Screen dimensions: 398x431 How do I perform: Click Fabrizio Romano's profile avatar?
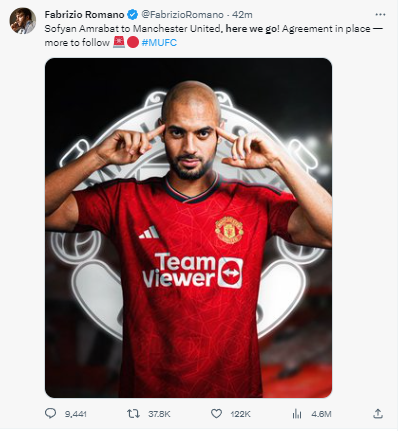(23, 21)
